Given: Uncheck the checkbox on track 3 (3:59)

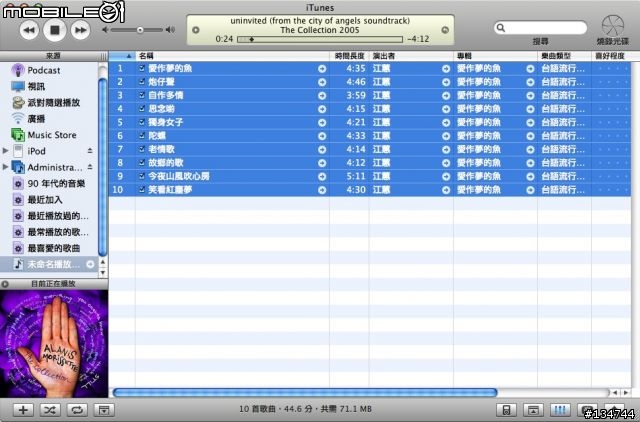Looking at the screenshot, I should tap(142, 95).
